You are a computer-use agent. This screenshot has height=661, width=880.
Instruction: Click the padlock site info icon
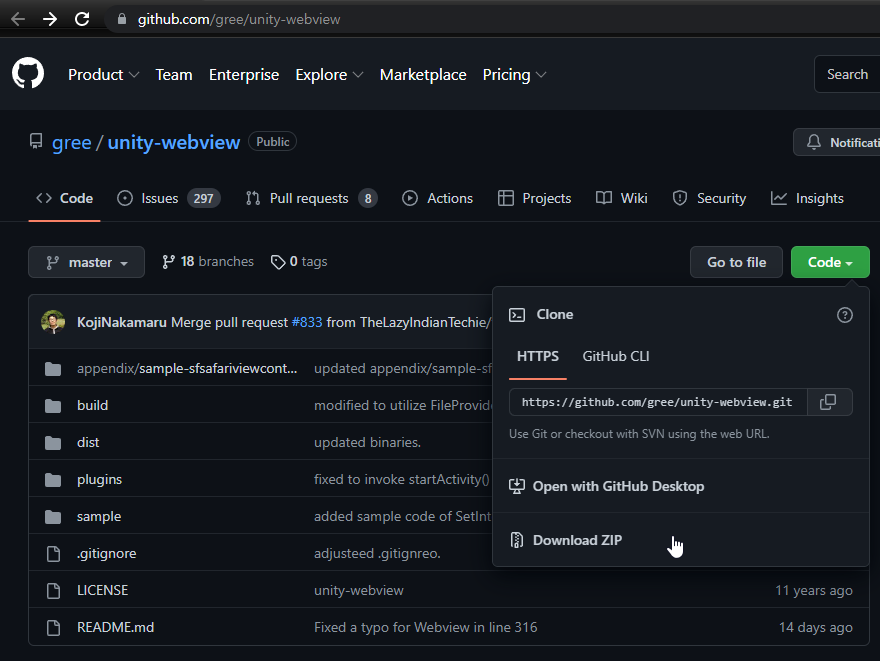[122, 19]
